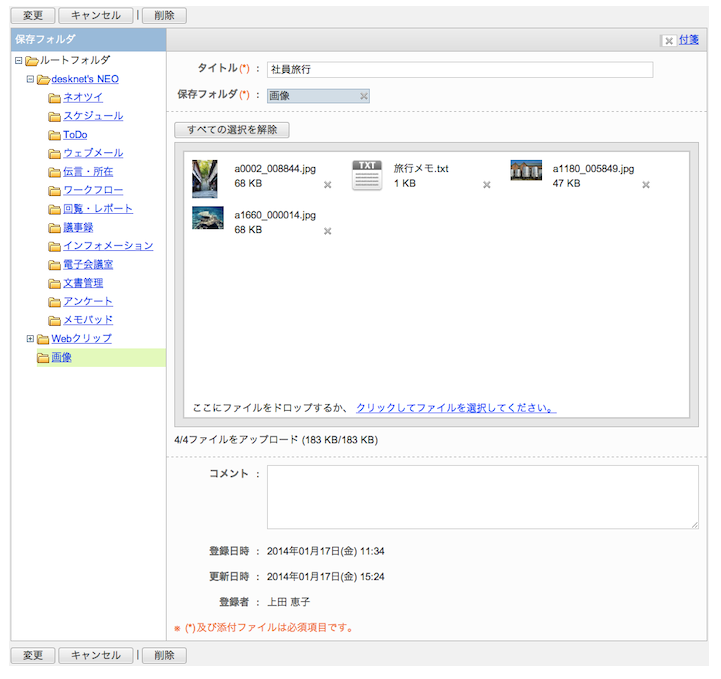Click the file selection link
This screenshot has height=679, width=721.
click(x=456, y=408)
